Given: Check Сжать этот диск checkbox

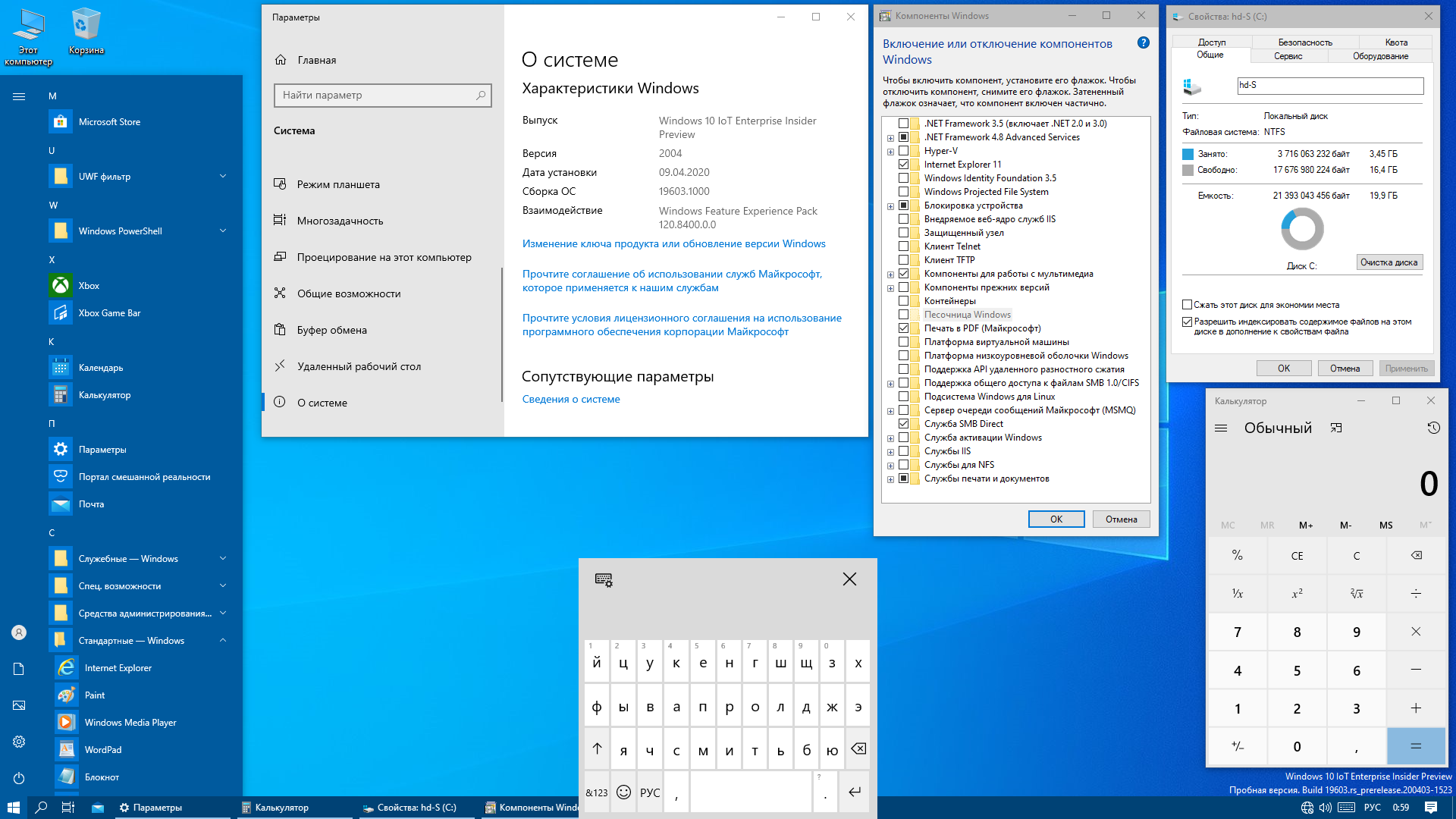Looking at the screenshot, I should pos(1187,305).
